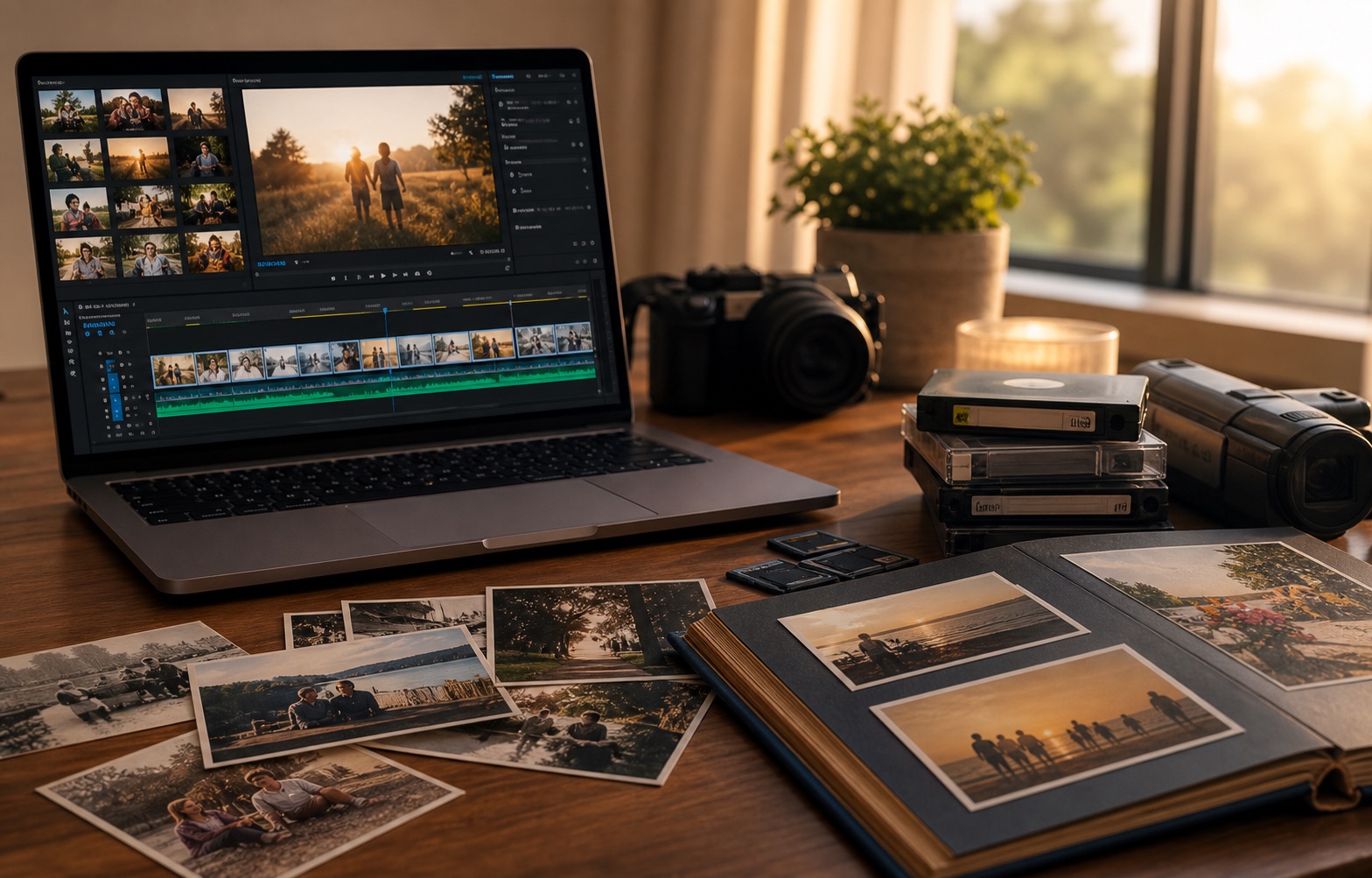The height and width of the screenshot is (878, 1372).
Task: Click the blue timecode below the preview monitor
Action: point(271,263)
